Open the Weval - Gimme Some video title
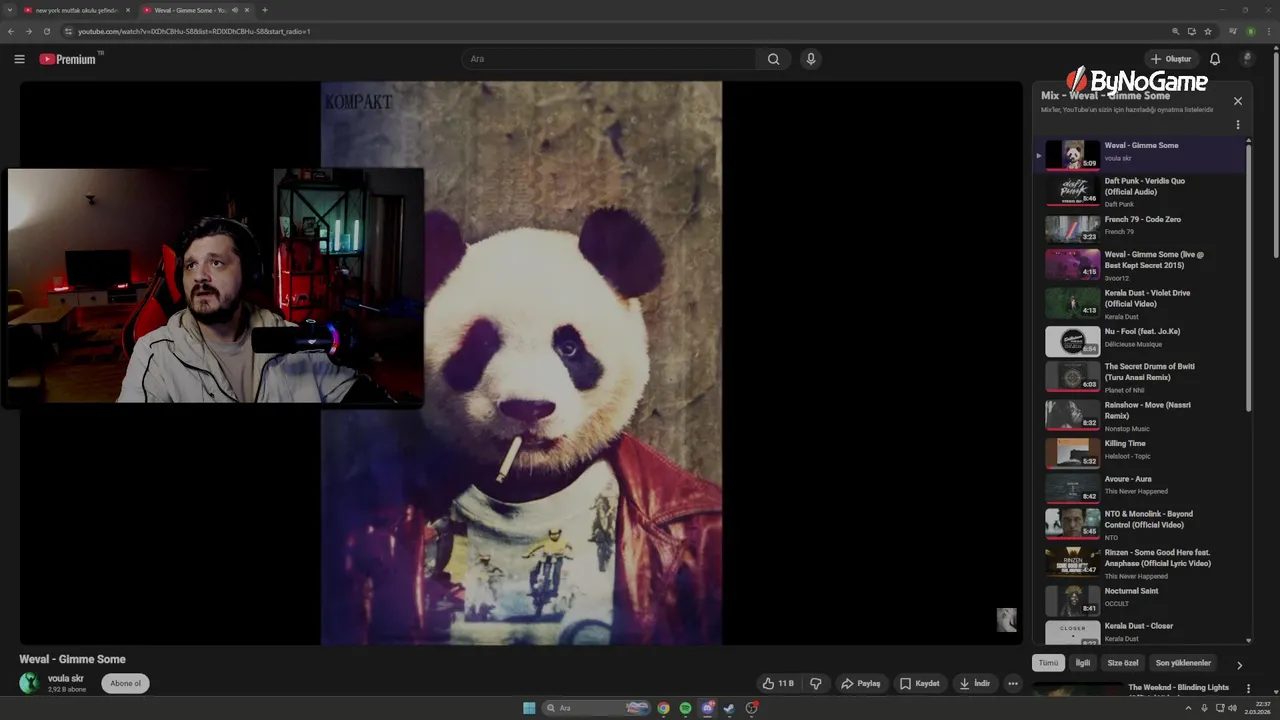The image size is (1280, 720). [72, 659]
